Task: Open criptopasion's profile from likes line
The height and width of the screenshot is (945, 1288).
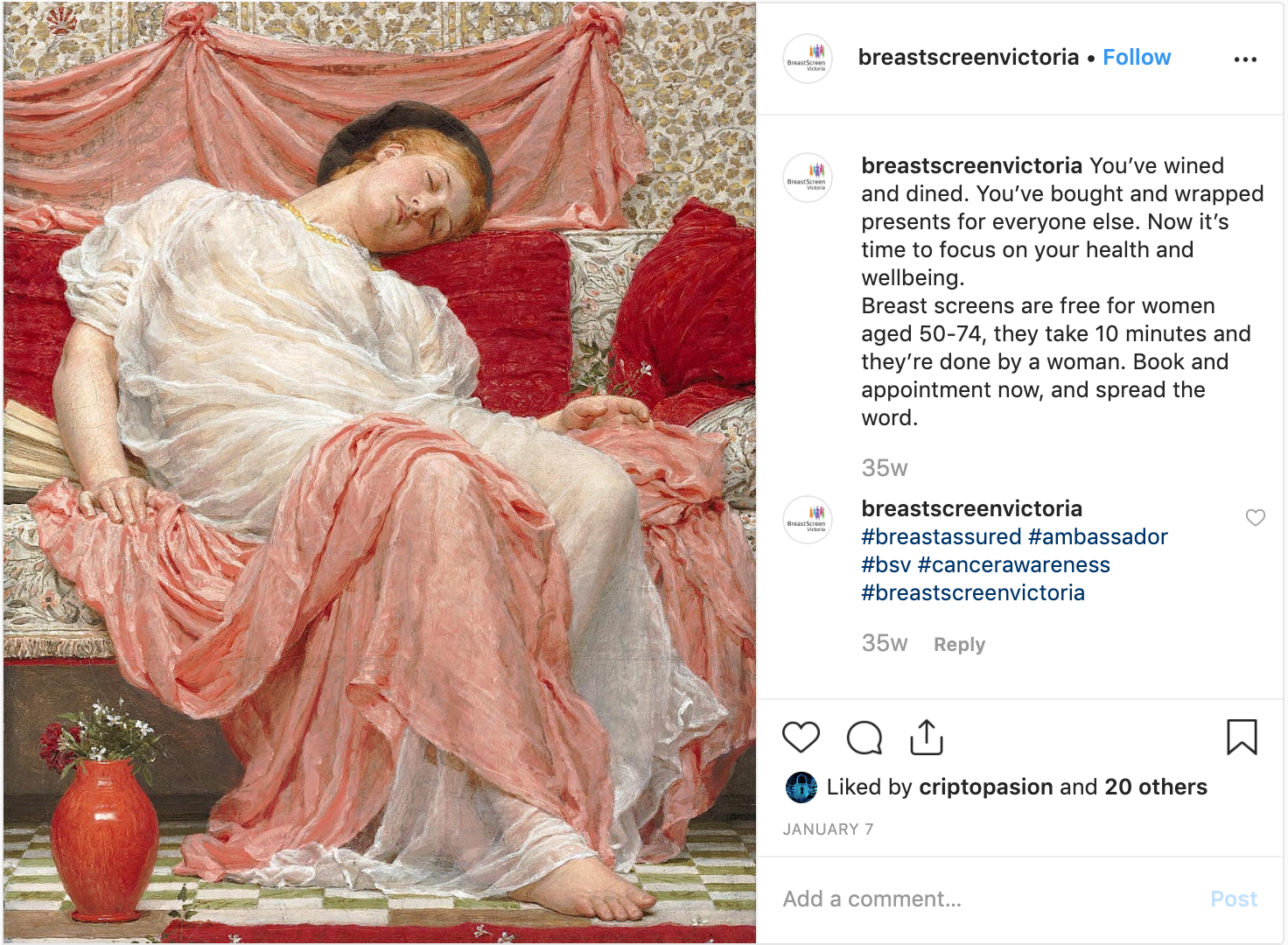Action: point(986,787)
